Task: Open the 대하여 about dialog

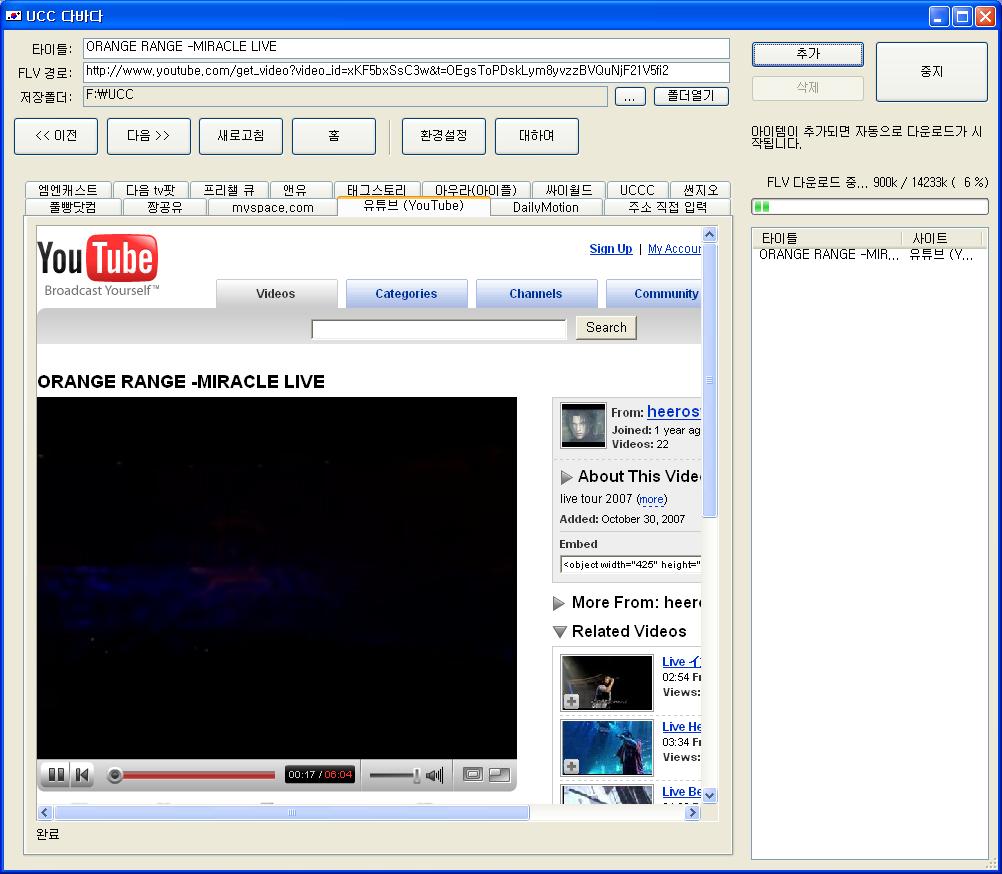Action: [x=537, y=136]
